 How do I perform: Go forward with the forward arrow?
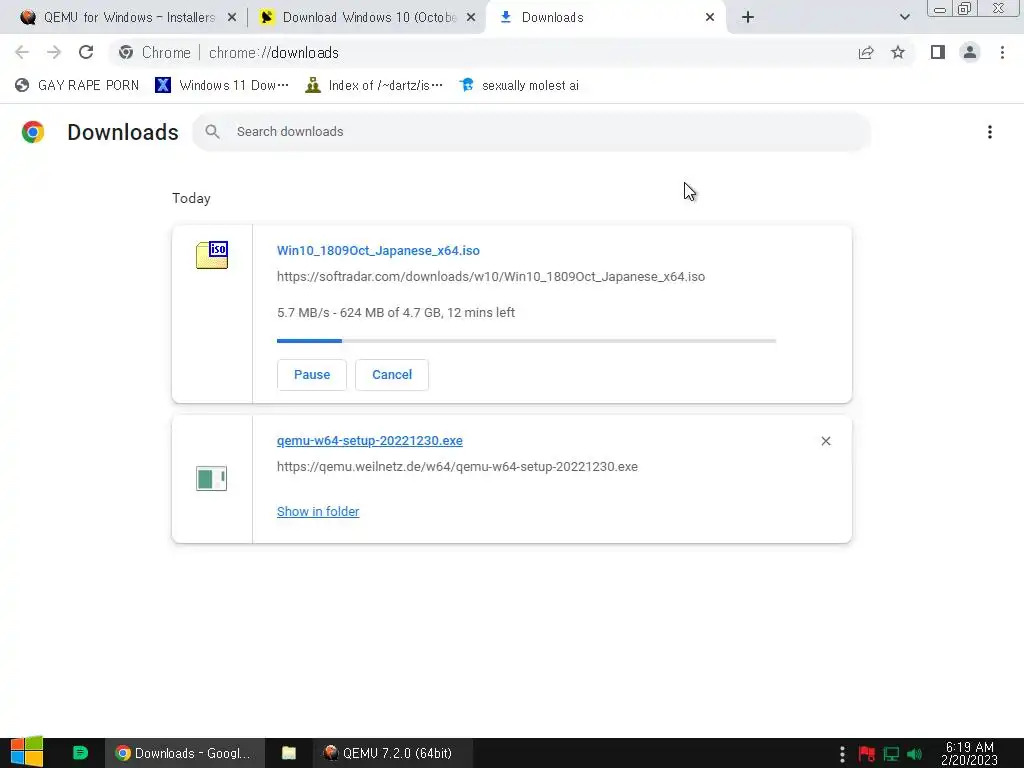pyautogui.click(x=54, y=52)
